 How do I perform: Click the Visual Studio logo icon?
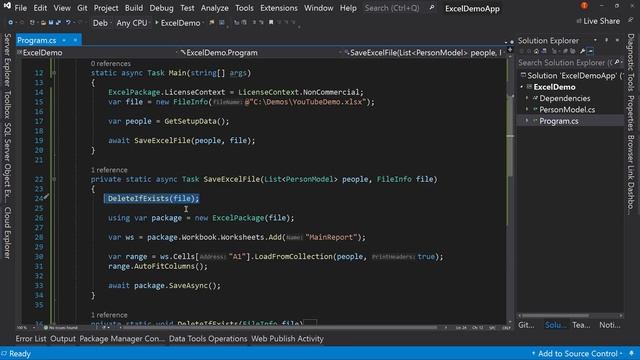tap(7, 6)
